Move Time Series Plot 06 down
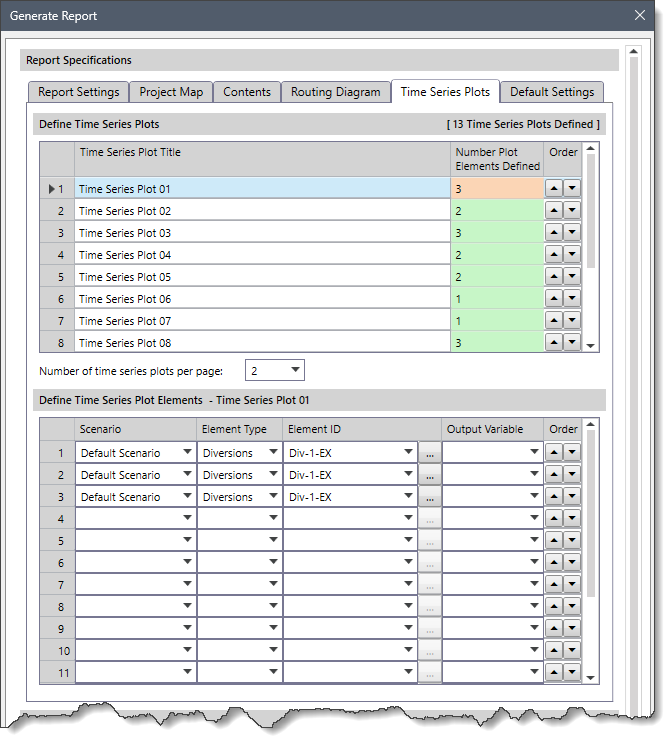The height and width of the screenshot is (741, 670). [x=572, y=298]
